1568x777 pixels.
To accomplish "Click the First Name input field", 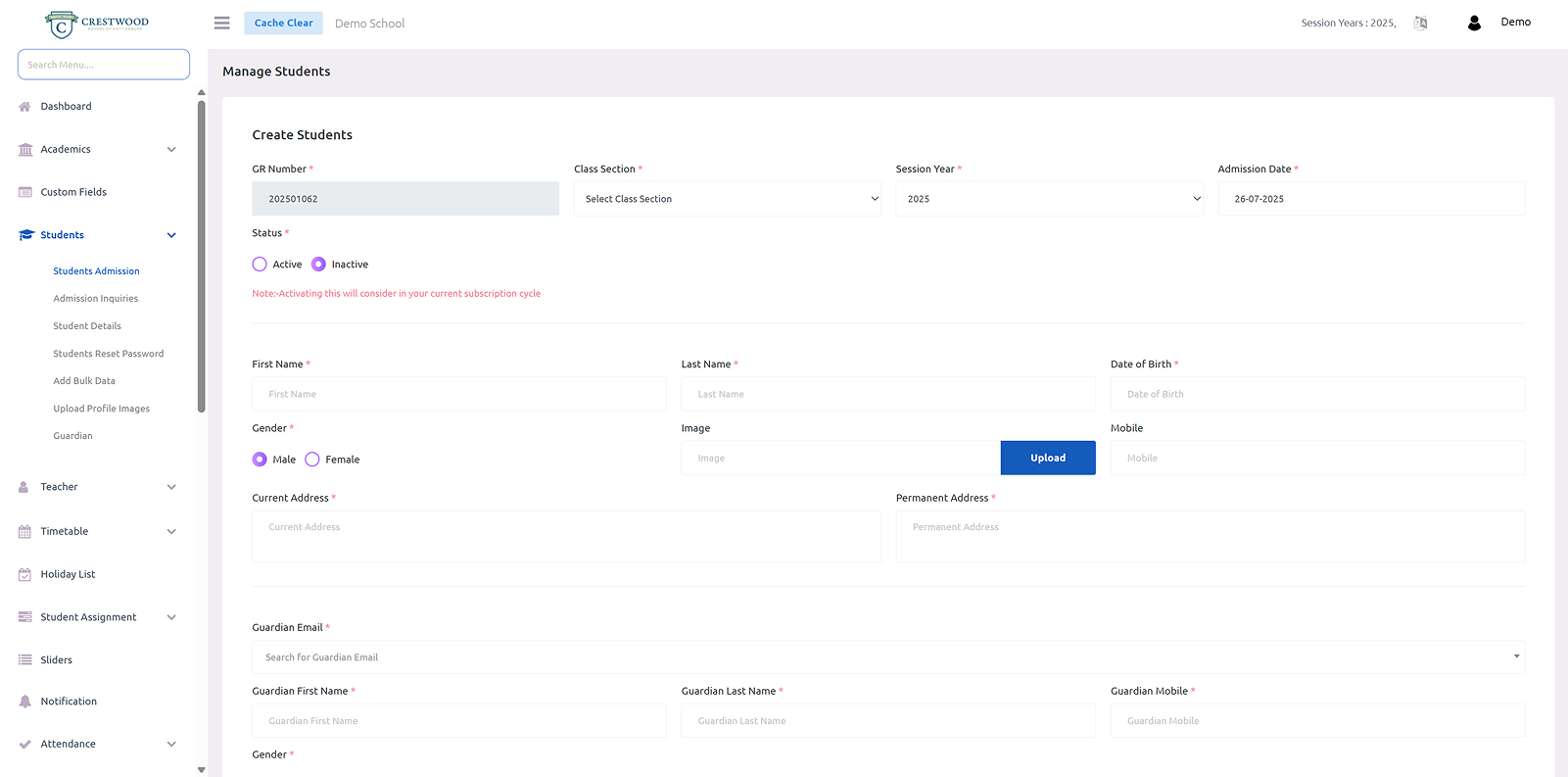I will (x=458, y=394).
